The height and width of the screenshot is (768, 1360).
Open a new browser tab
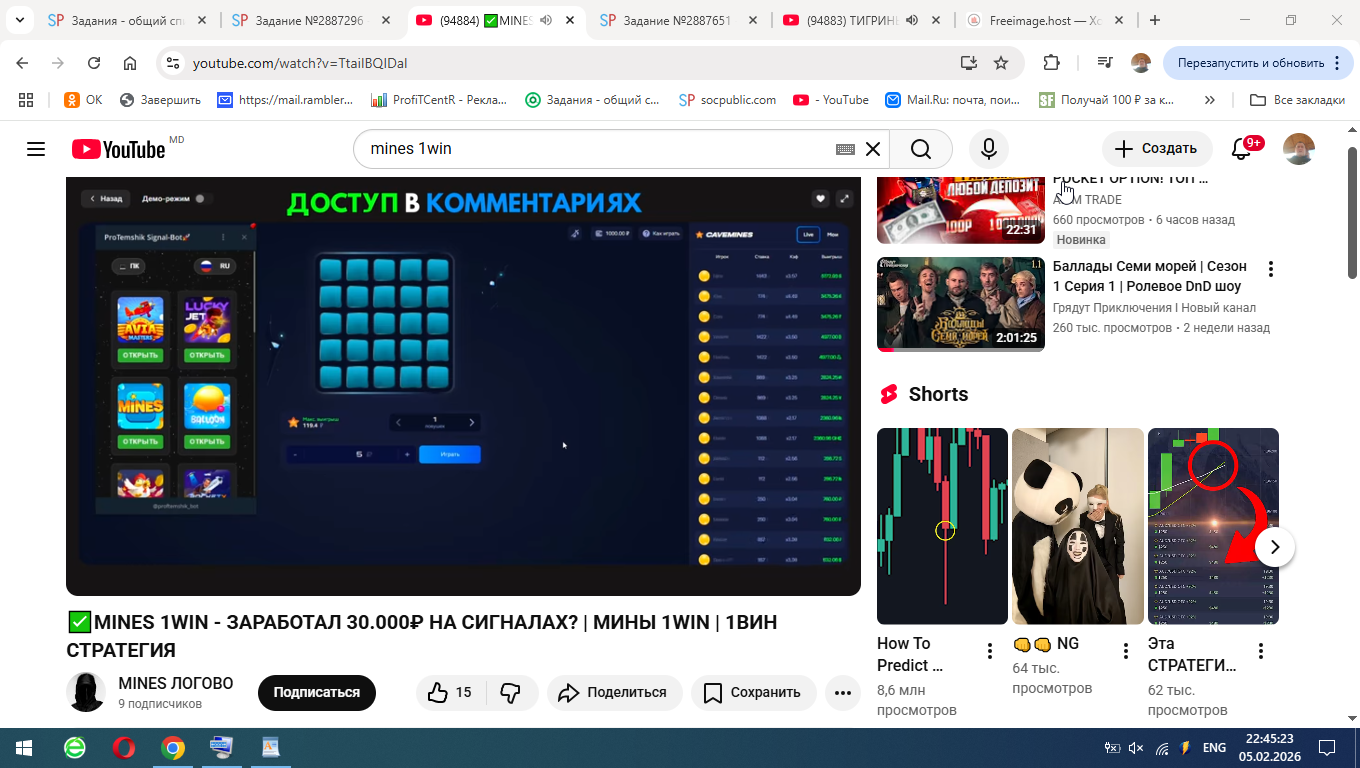pyautogui.click(x=1155, y=20)
